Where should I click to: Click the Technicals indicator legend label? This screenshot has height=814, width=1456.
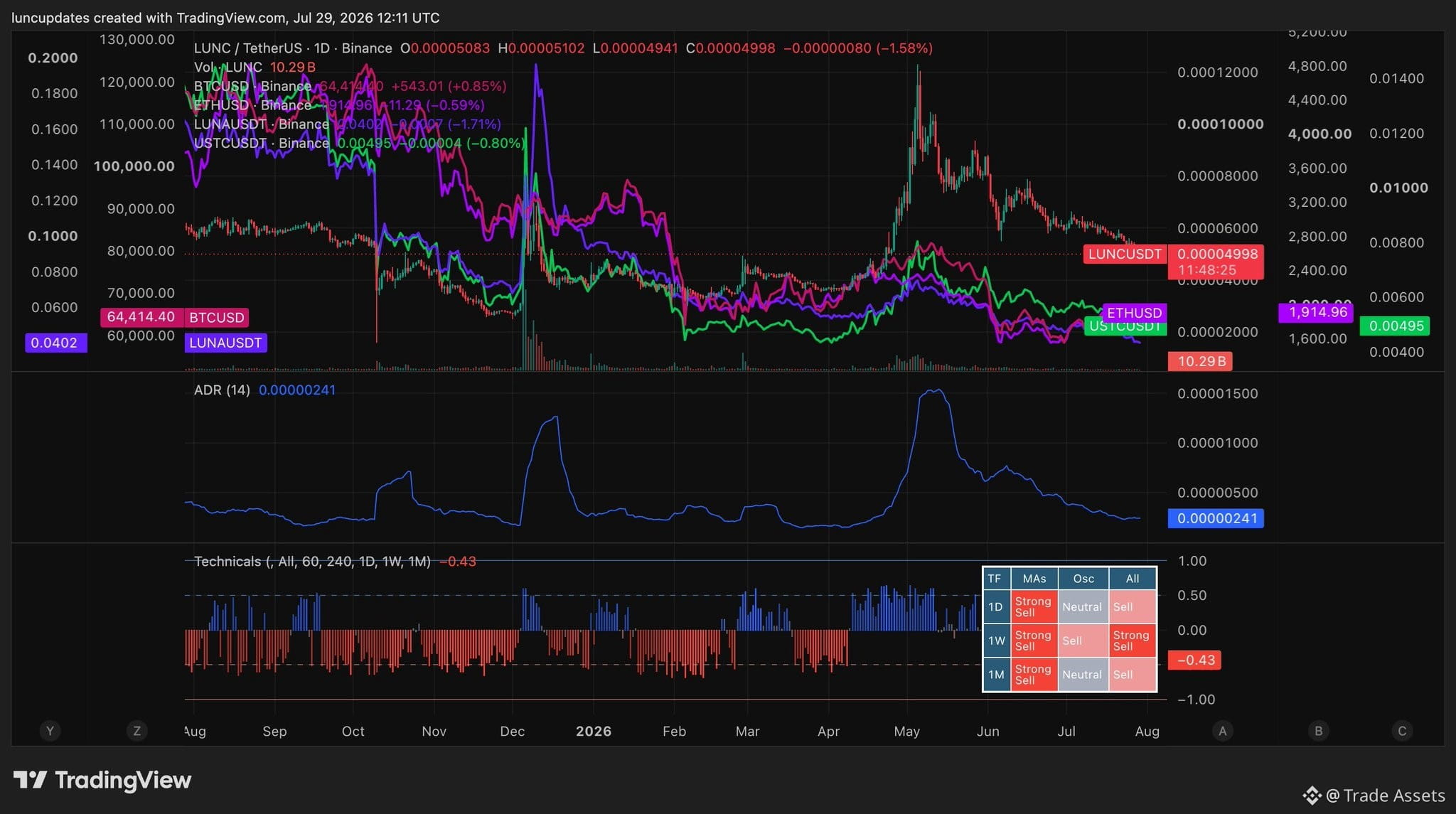[x=312, y=562]
